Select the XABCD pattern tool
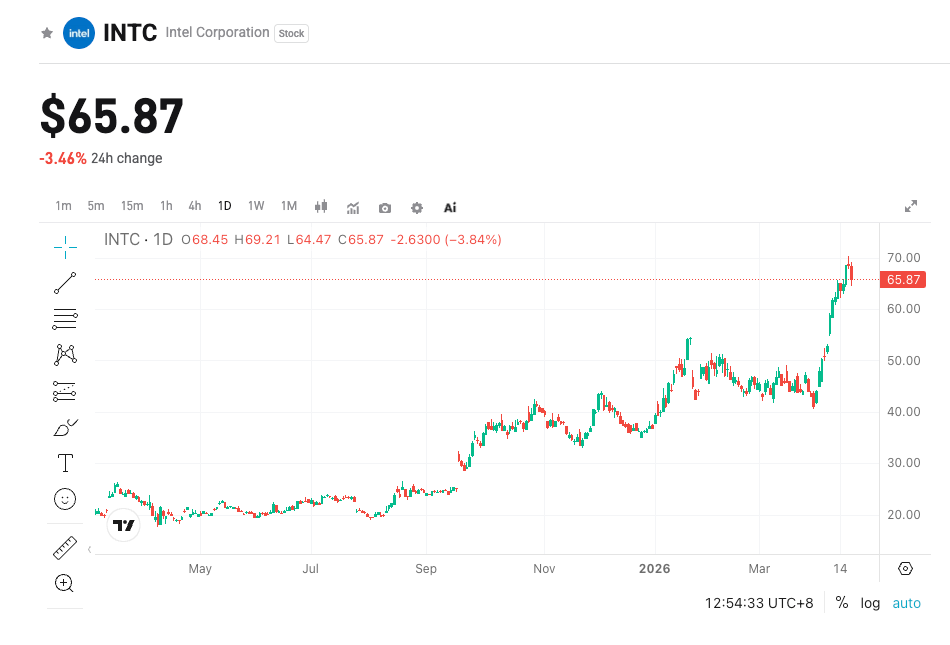 coord(64,354)
